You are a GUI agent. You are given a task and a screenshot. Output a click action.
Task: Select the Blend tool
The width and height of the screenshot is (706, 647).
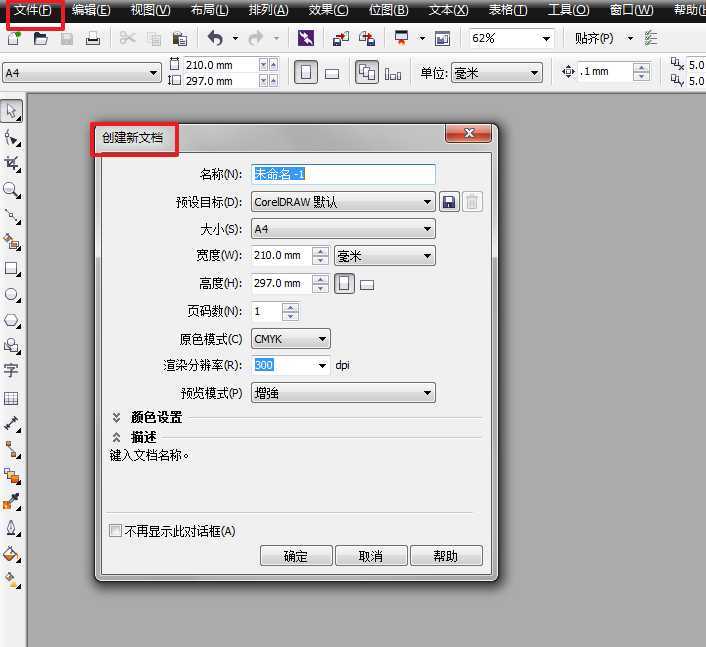point(12,476)
